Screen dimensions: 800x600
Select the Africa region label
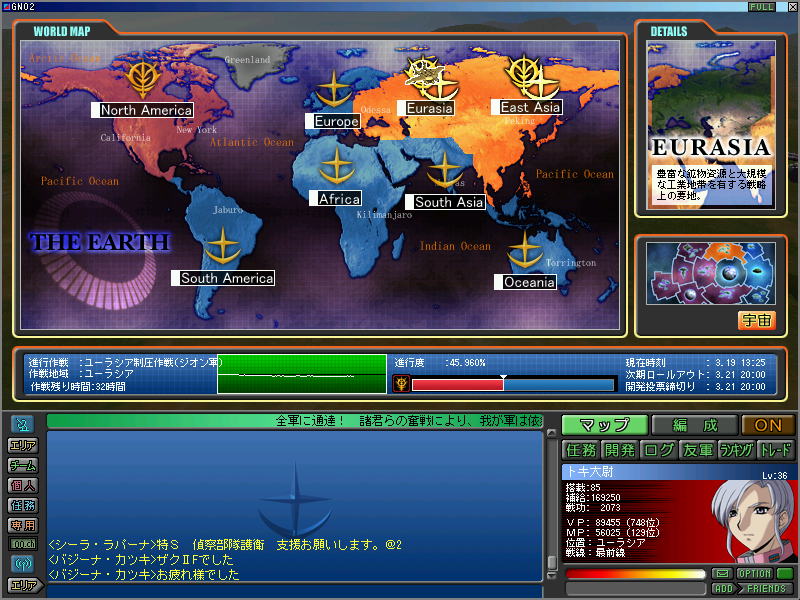tap(336, 198)
